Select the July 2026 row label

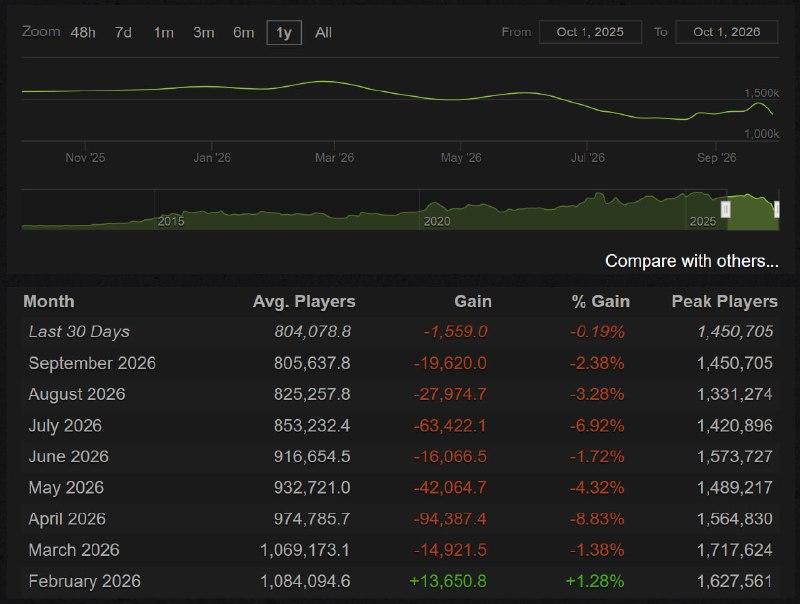click(x=65, y=425)
